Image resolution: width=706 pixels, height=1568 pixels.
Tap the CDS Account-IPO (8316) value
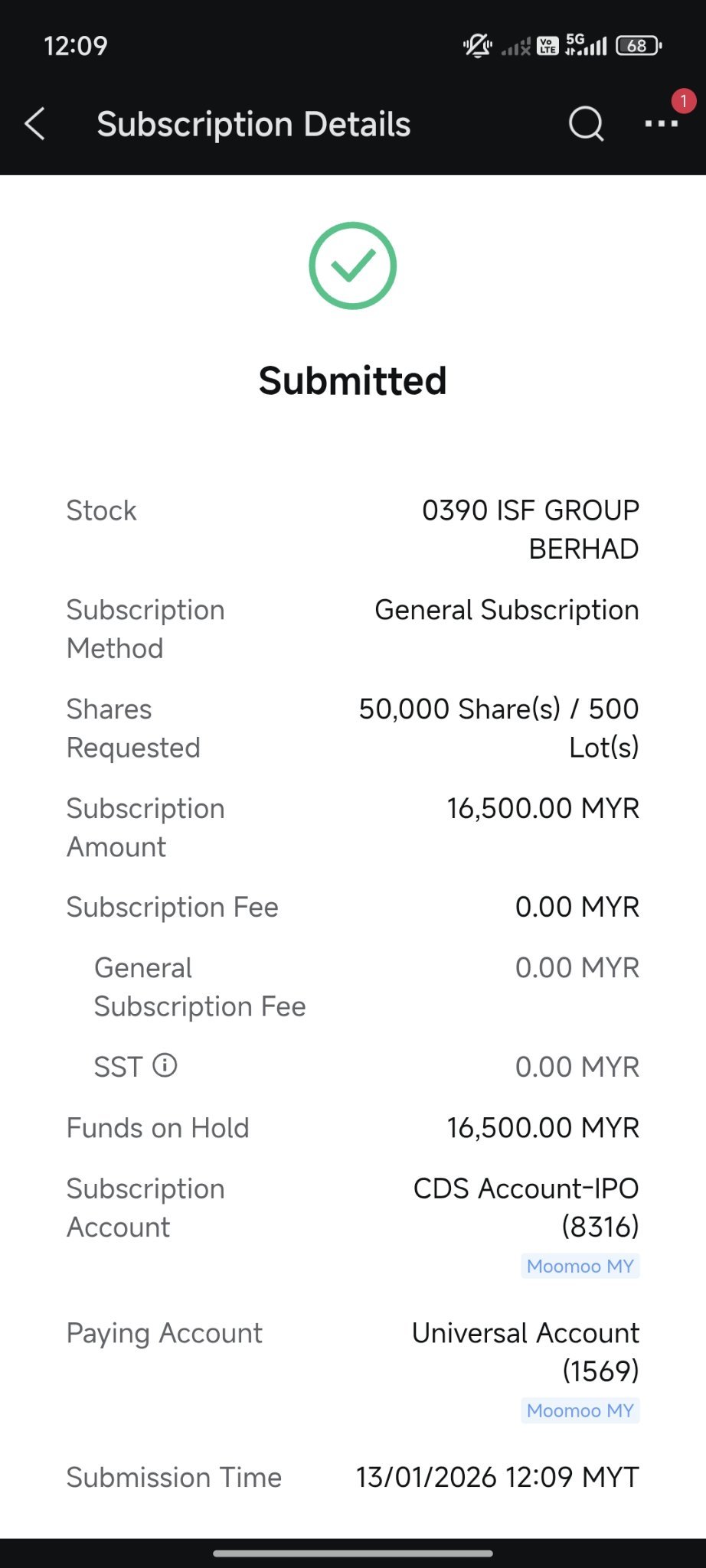[x=526, y=1208]
